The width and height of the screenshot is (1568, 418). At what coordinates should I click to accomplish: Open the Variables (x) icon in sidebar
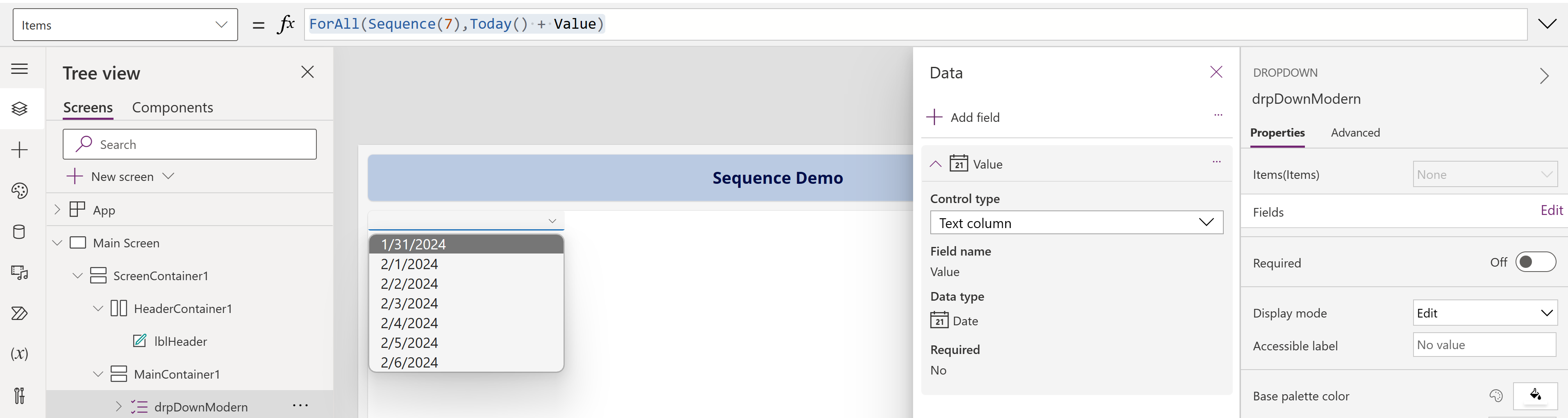pyautogui.click(x=20, y=354)
